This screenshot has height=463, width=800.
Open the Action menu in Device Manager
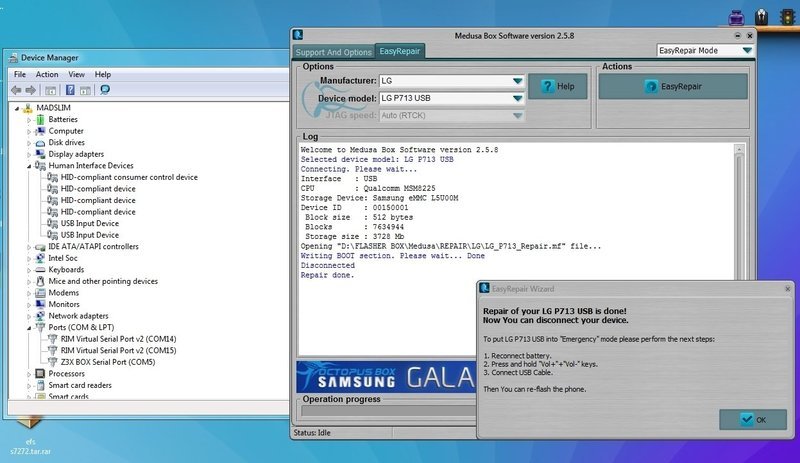47,75
